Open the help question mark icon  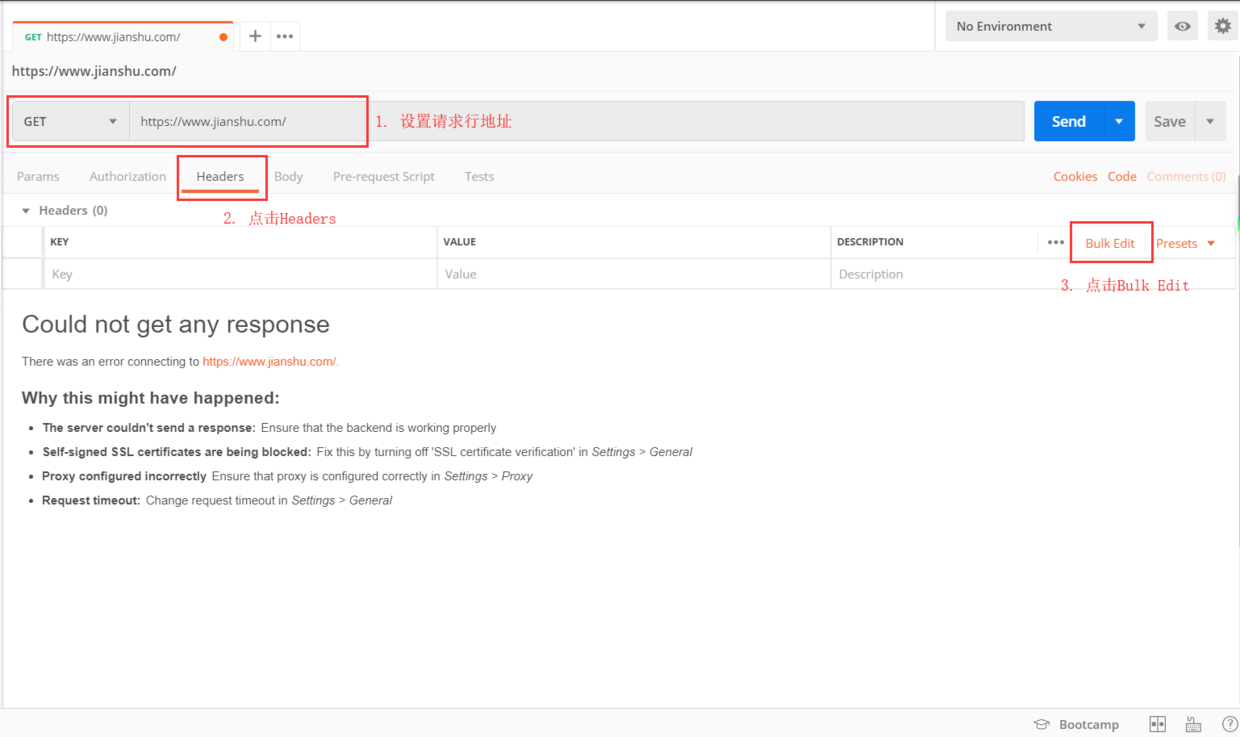coord(1230,724)
